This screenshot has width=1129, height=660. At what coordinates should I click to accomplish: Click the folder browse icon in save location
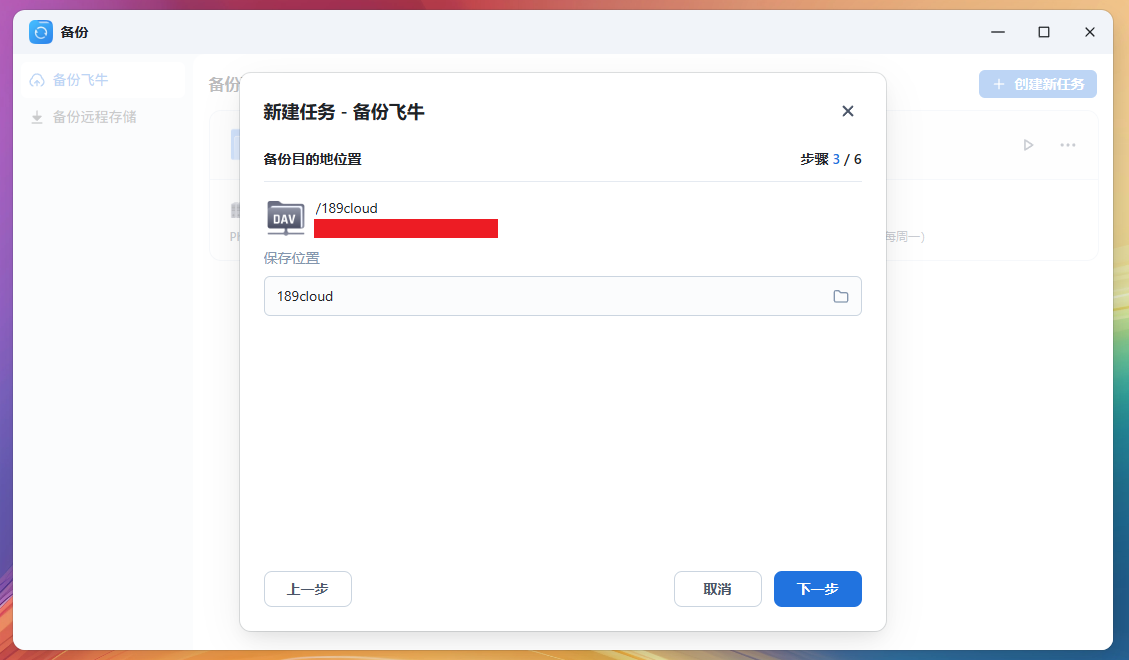[840, 296]
